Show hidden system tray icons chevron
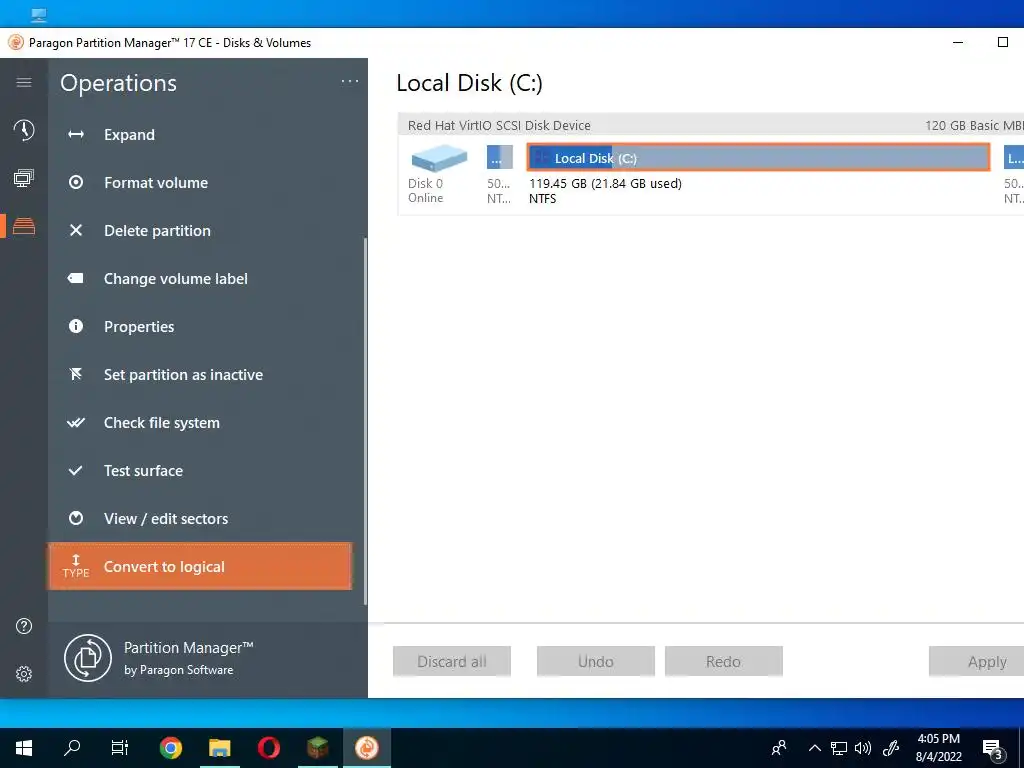Viewport: 1024px width, 768px height. click(x=814, y=748)
